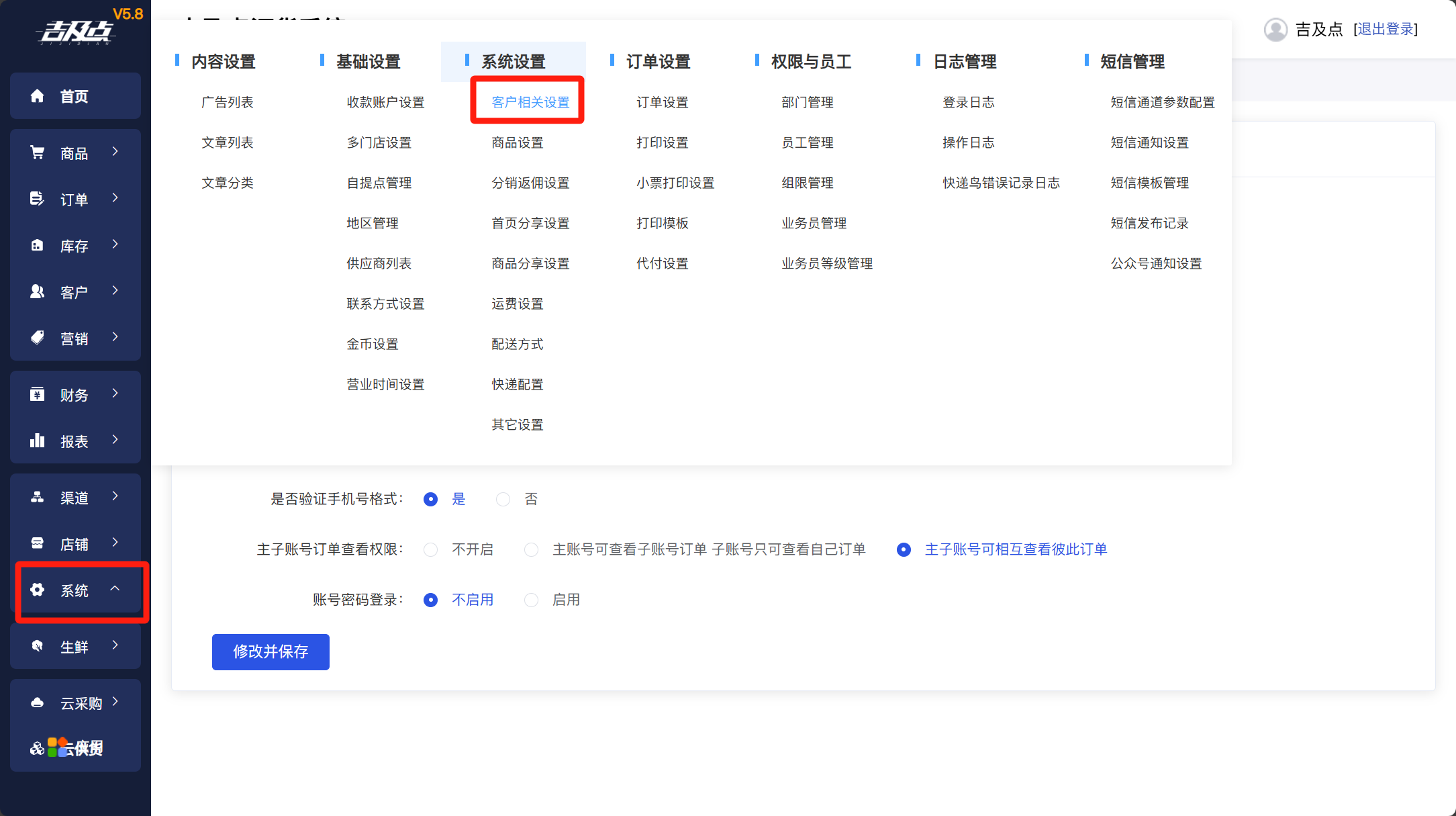Select 否 for phone format verification
This screenshot has height=816, width=1456.
[x=503, y=500]
